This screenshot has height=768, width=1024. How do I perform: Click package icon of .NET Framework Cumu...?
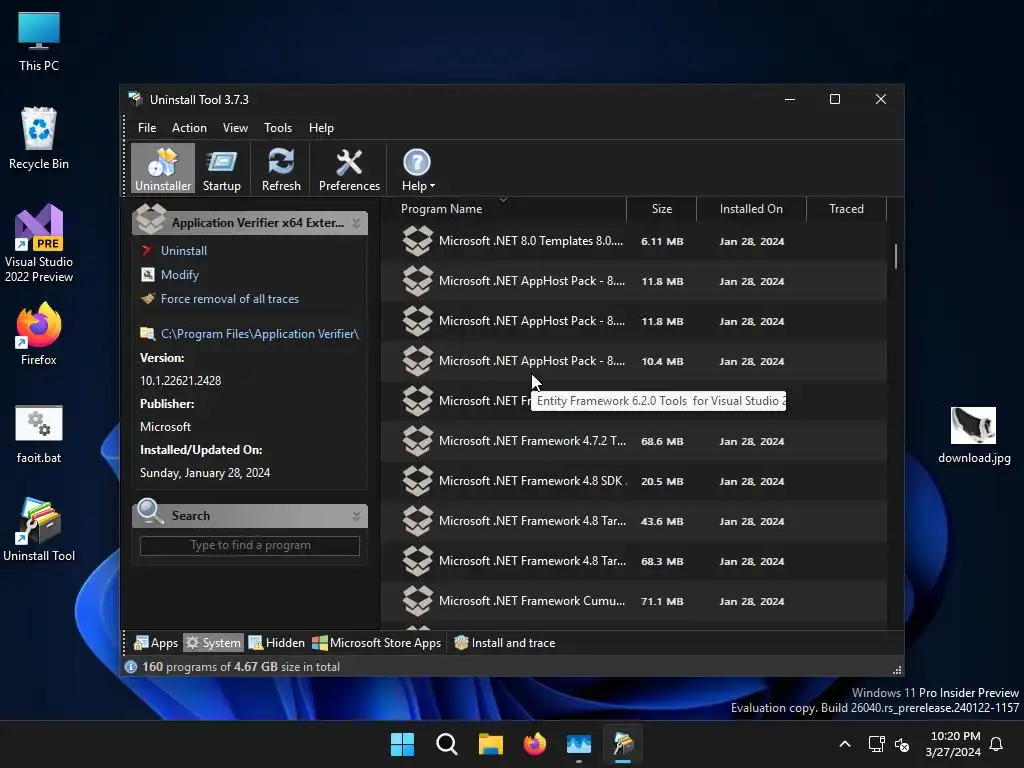pyautogui.click(x=417, y=601)
